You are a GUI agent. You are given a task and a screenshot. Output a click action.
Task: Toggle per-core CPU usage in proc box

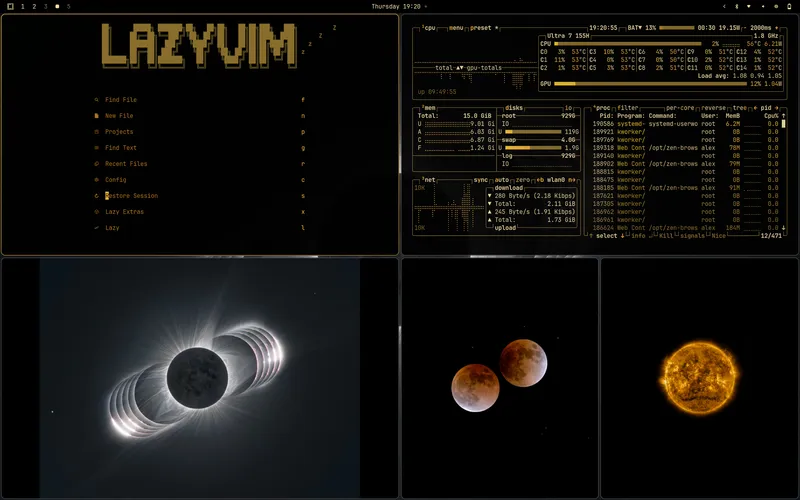[680, 108]
